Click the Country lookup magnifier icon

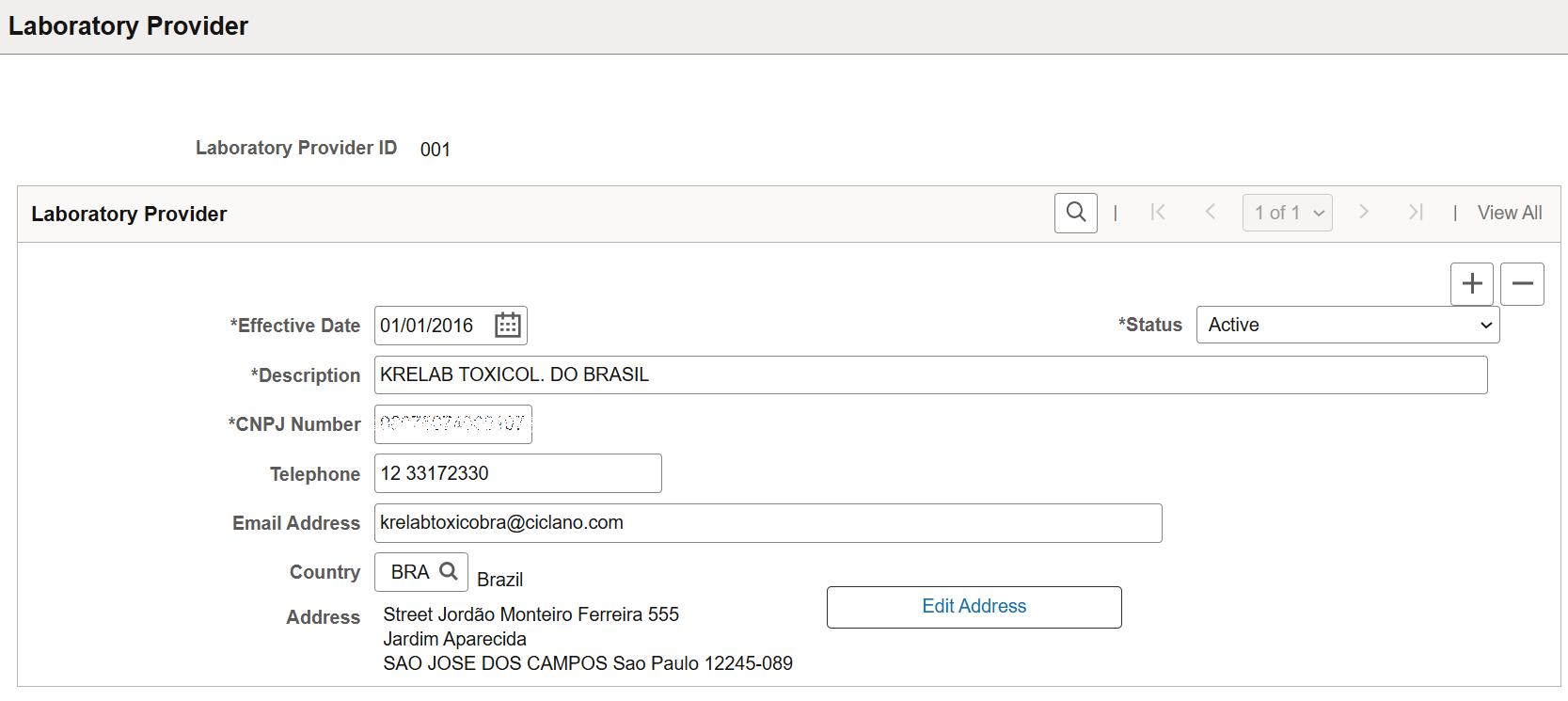[449, 571]
